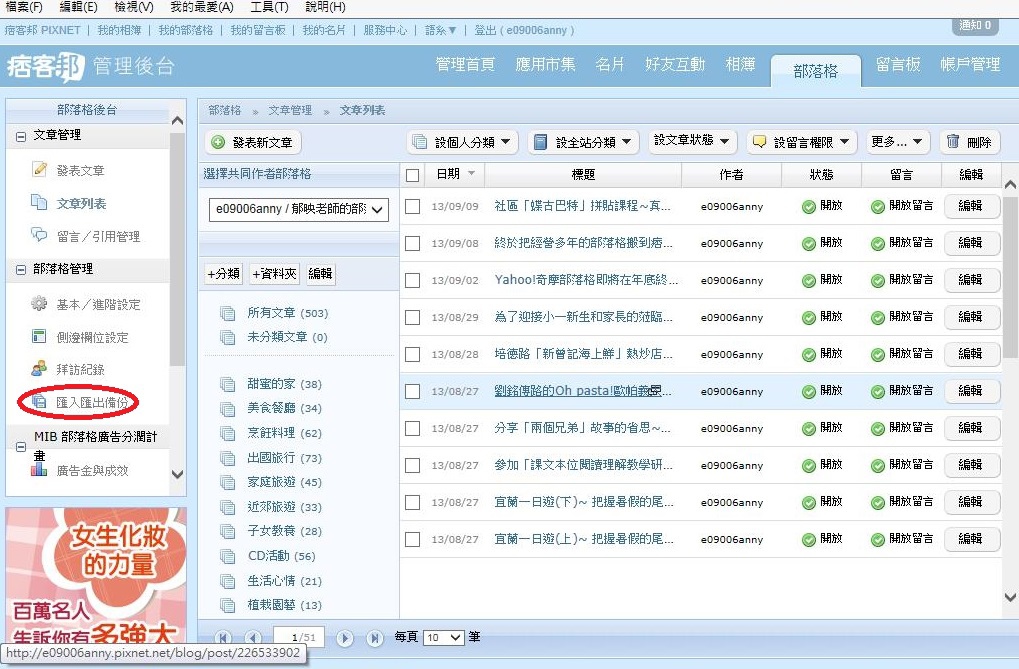Tick the select-all checkbox in table header
This screenshot has height=669, width=1019.
pos(412,175)
